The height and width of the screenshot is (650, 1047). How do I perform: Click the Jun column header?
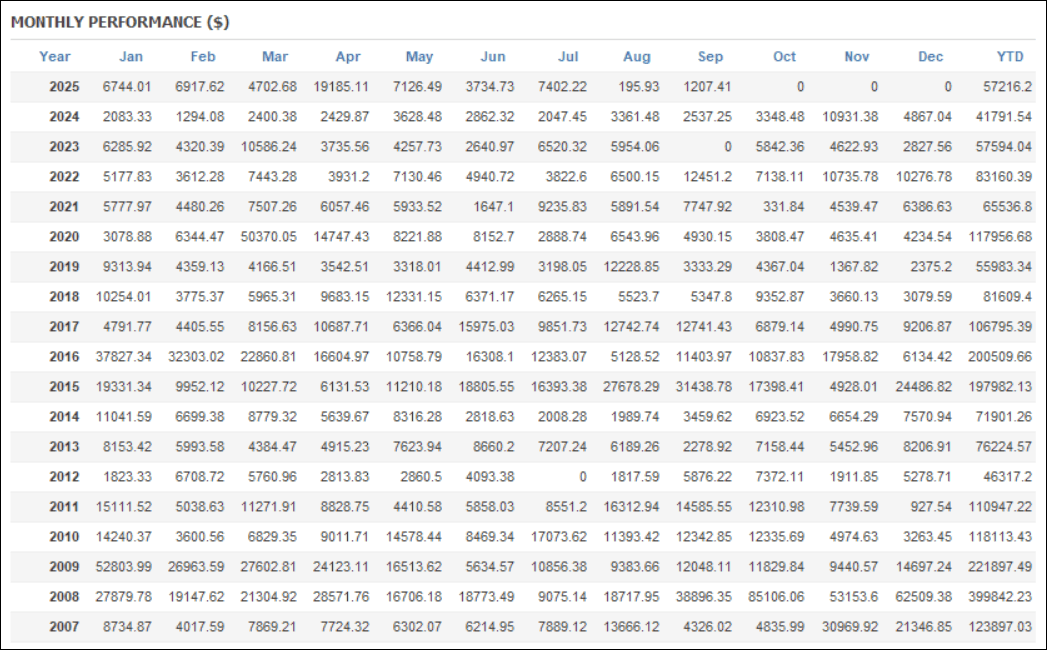(x=493, y=56)
